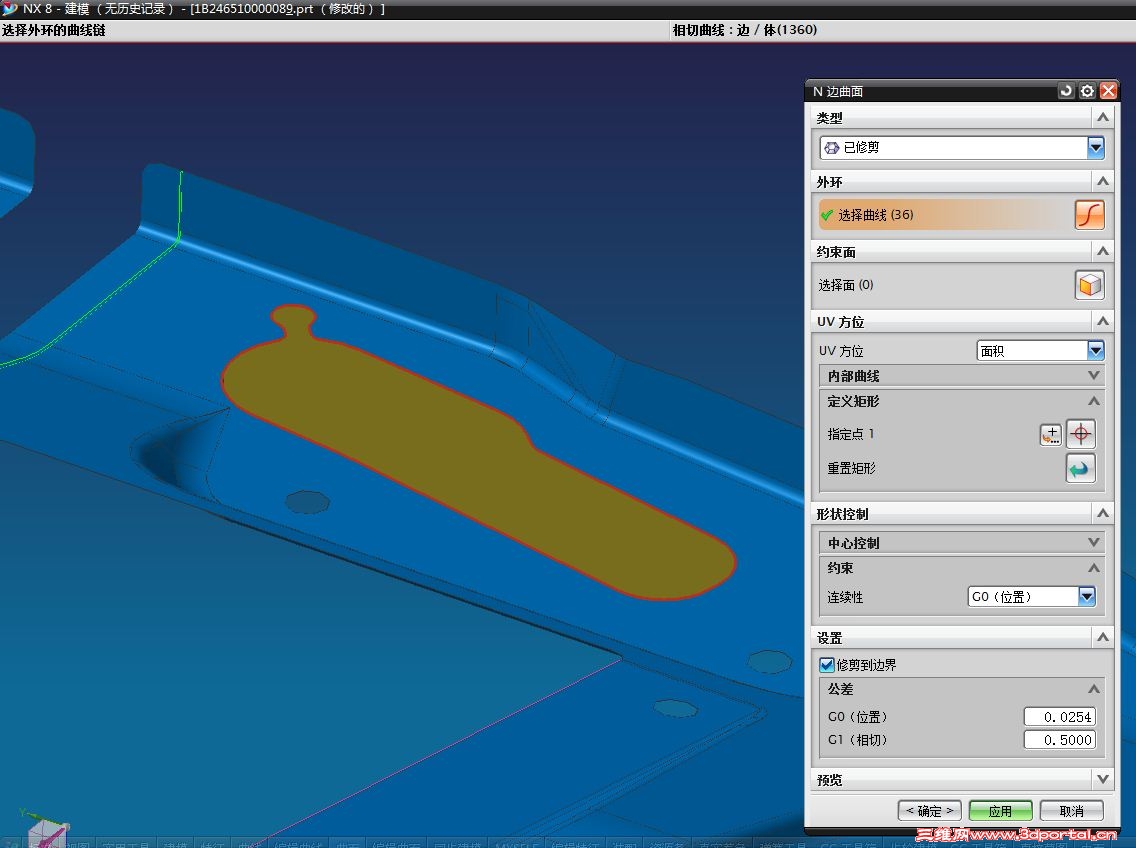
Task: Toggle the 修剪到边界 checkbox
Action: pos(827,665)
